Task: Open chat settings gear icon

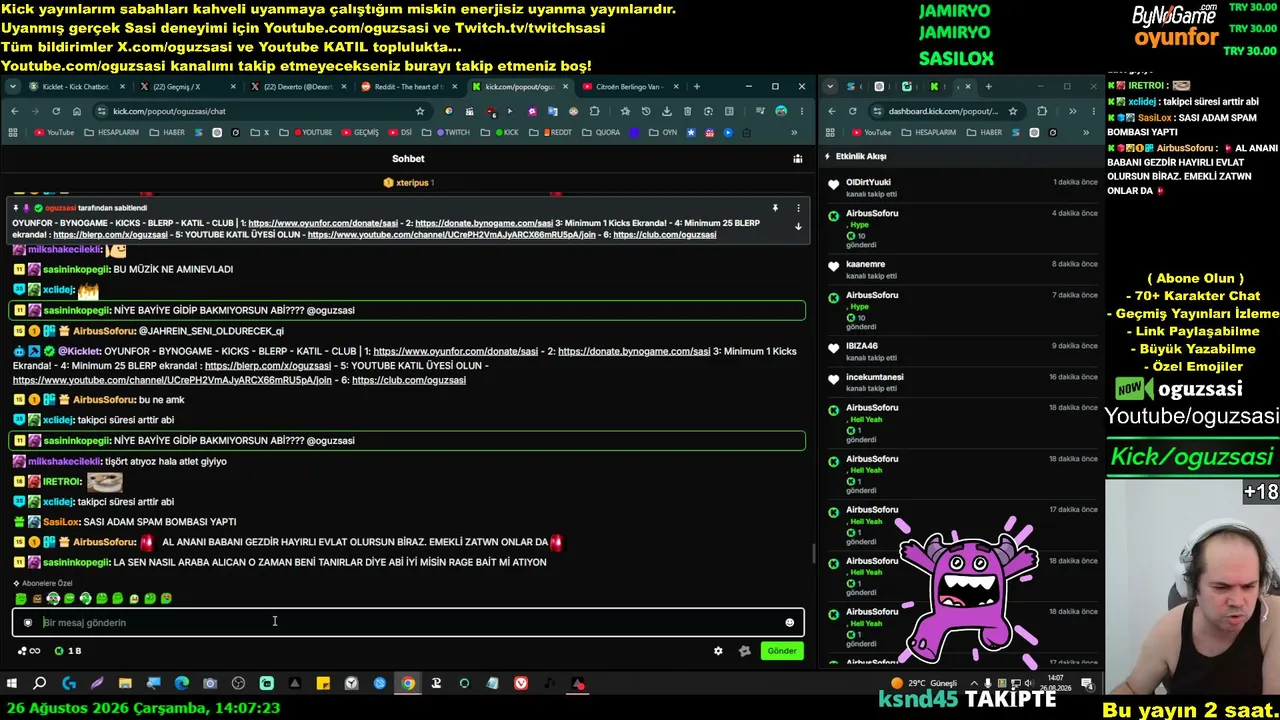Action: (718, 651)
